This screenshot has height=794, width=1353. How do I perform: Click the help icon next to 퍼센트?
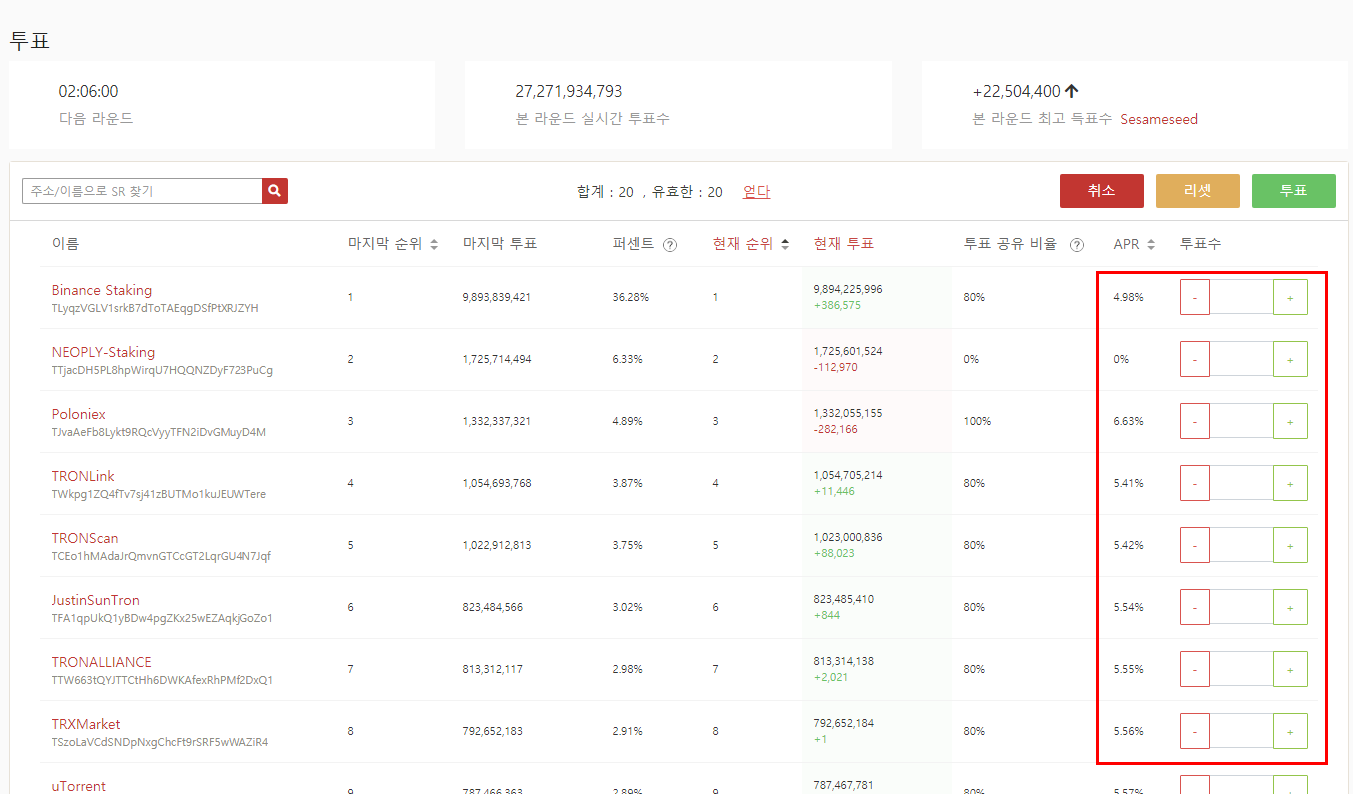670,245
